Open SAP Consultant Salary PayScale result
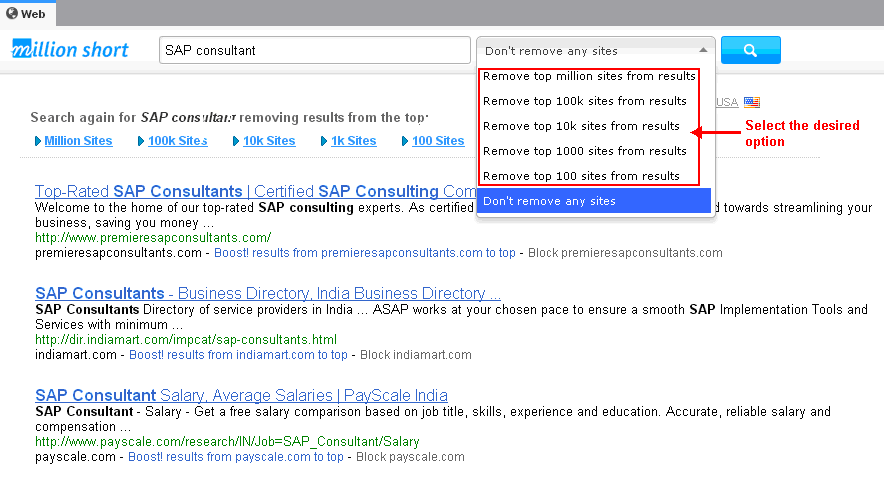This screenshot has width=884, height=479. pyautogui.click(x=241, y=395)
